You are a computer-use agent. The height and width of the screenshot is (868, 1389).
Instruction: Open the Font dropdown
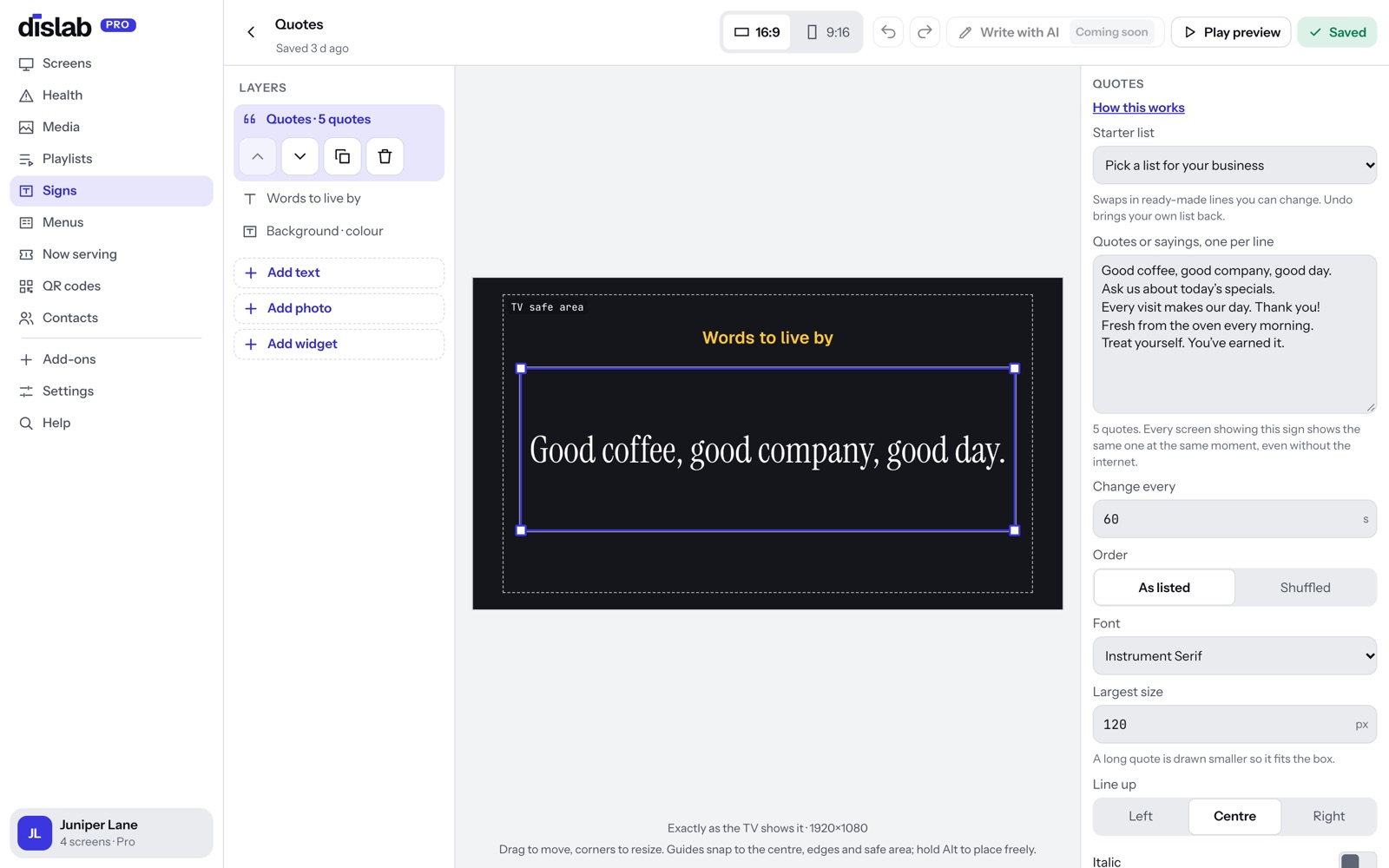(1234, 656)
